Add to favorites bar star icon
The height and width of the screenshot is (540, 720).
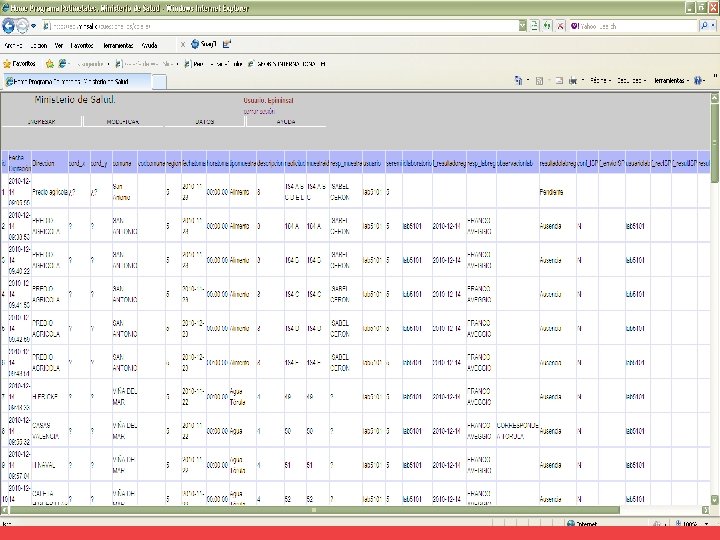click(x=50, y=64)
